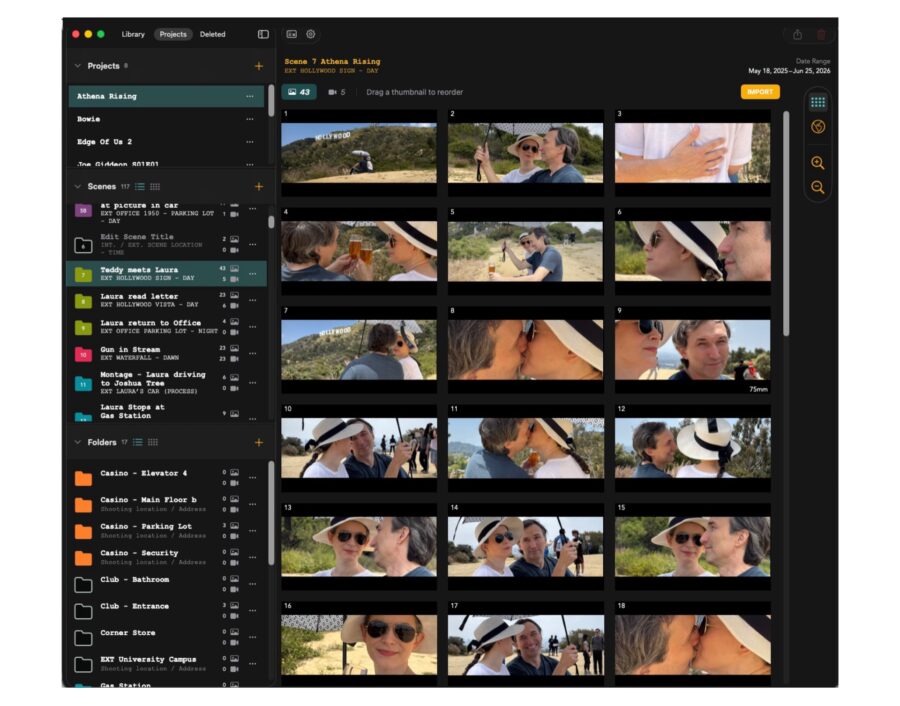900x706 pixels.
Task: Select thumbnail 3 hand on chest
Action: 692,153
